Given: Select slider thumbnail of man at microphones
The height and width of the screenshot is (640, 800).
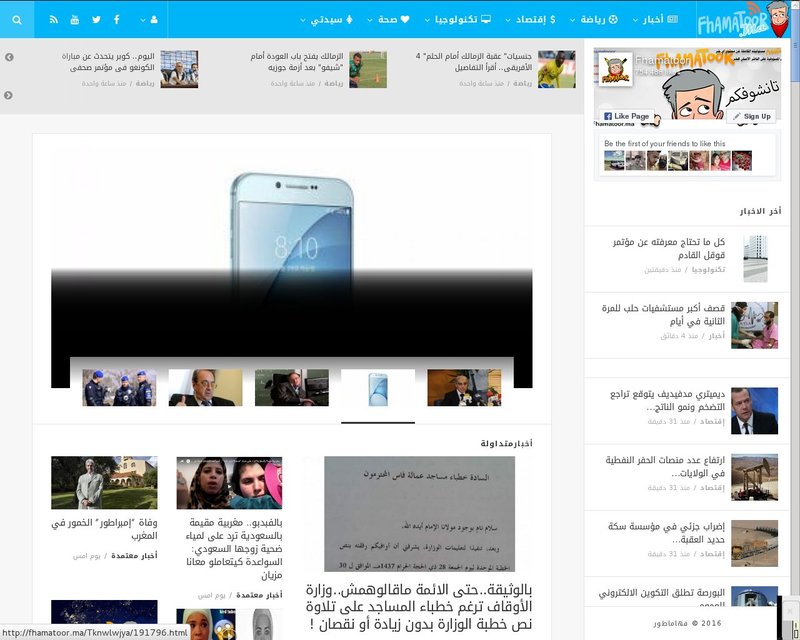Looking at the screenshot, I should tap(464, 387).
